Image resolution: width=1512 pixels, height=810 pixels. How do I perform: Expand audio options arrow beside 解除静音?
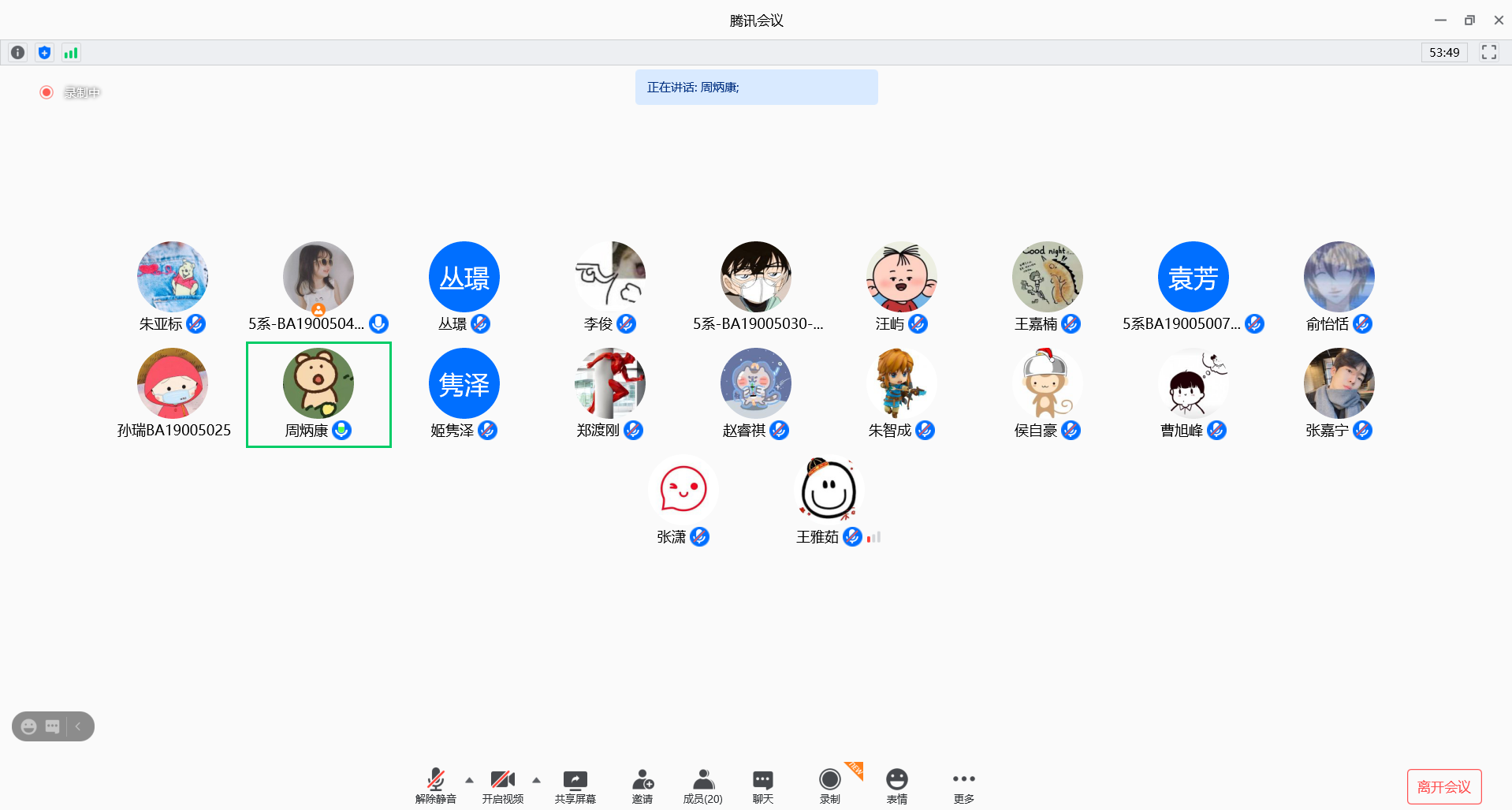(x=470, y=780)
